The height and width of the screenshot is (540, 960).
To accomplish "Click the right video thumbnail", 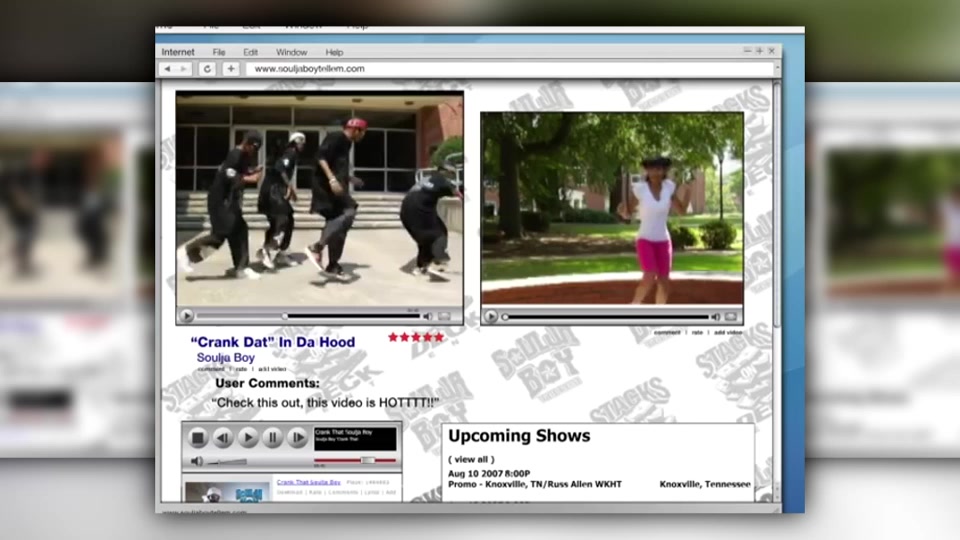I will tap(612, 209).
